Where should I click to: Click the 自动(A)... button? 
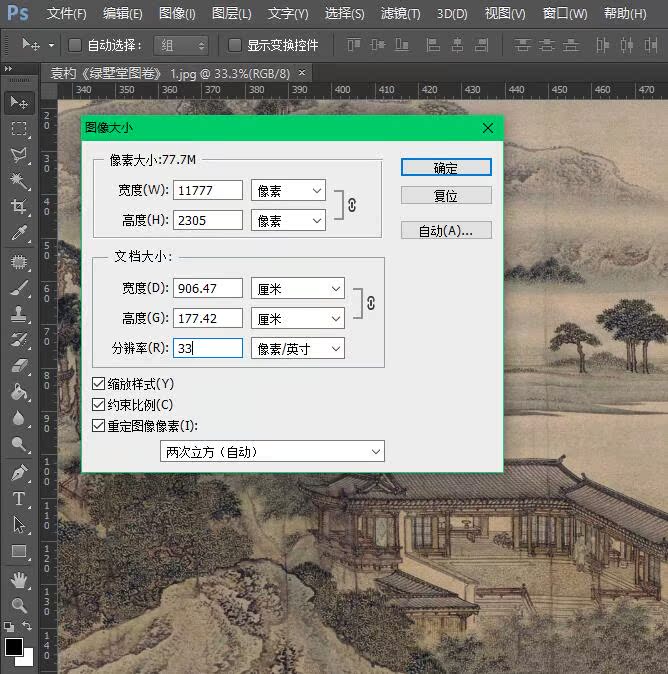(x=446, y=230)
